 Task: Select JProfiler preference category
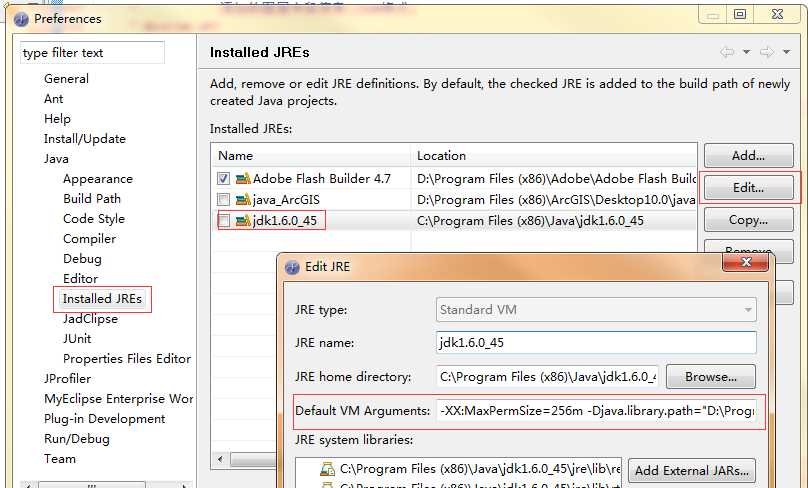[68, 379]
